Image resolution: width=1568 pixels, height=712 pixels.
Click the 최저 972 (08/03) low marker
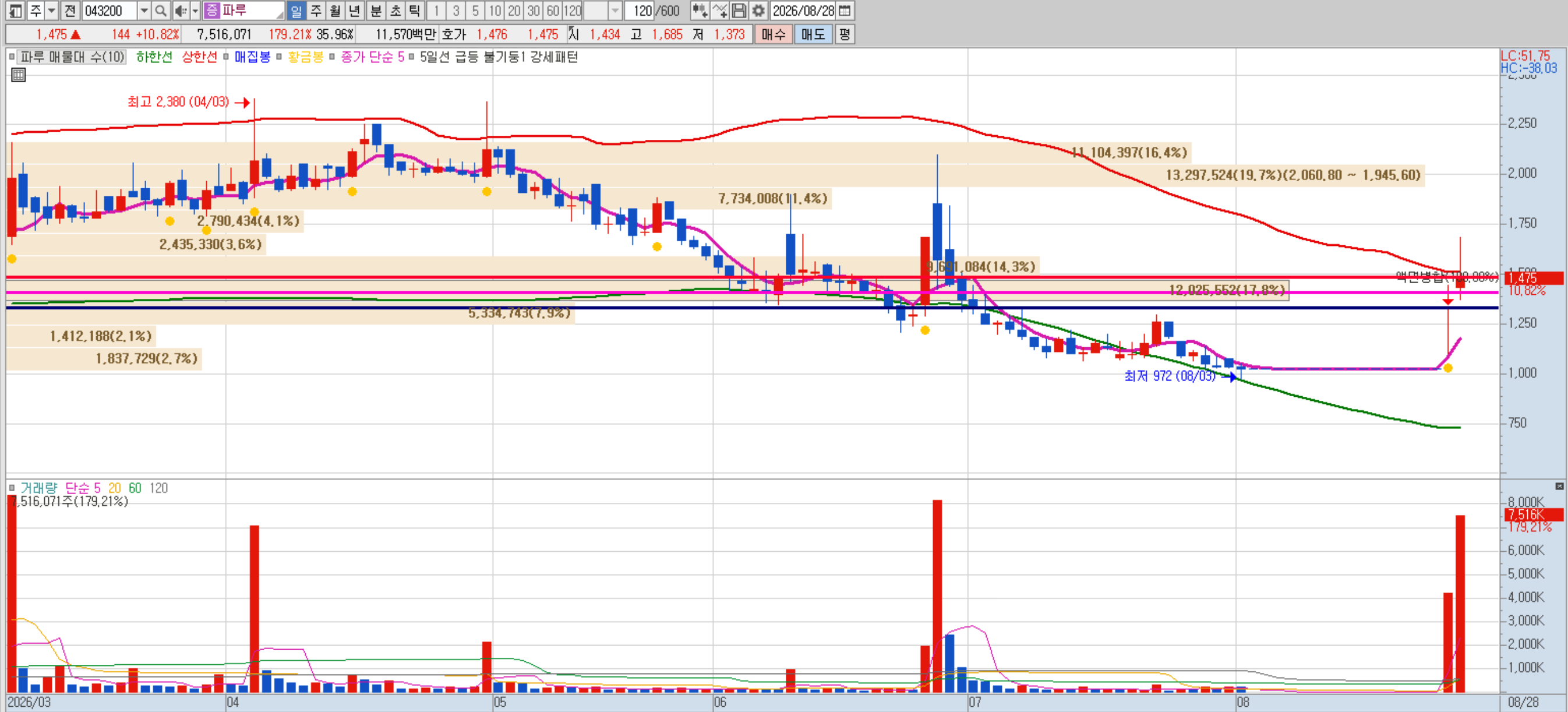[1170, 376]
